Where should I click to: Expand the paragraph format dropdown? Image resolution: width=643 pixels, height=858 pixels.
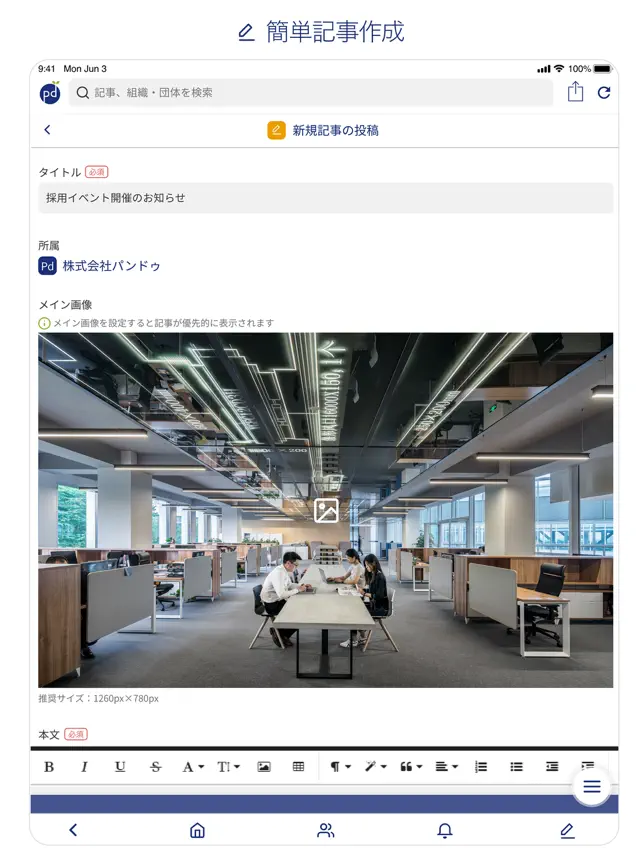340,767
